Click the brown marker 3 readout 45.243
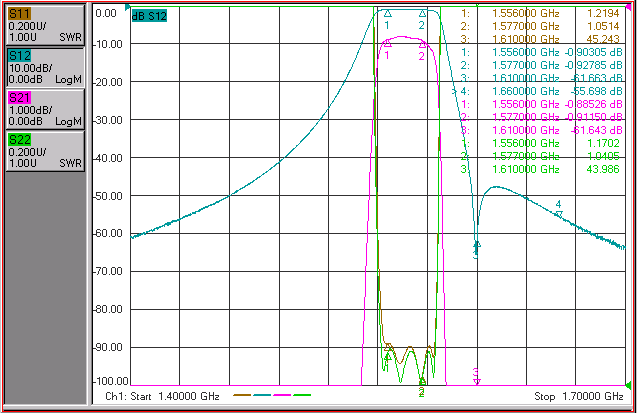The image size is (637, 413). [603, 39]
